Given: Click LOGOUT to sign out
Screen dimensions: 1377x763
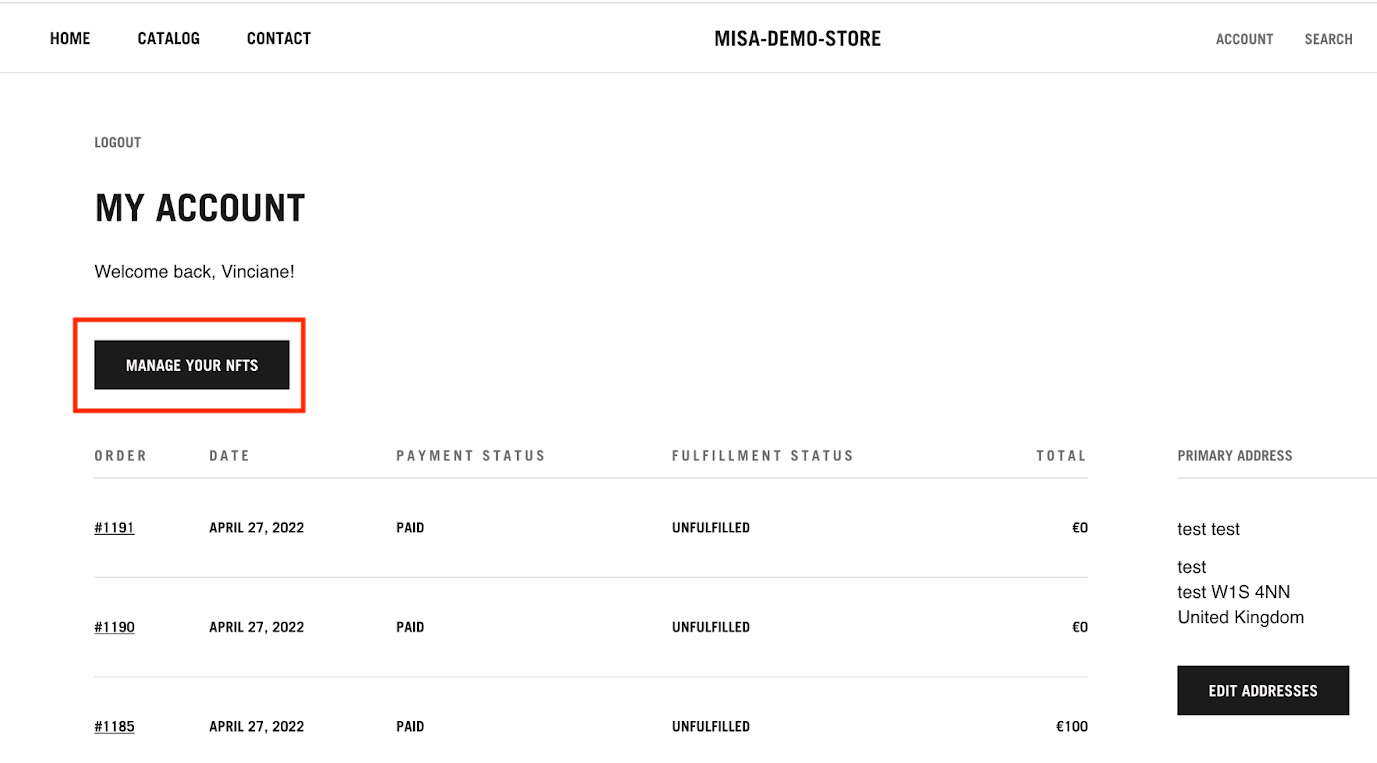Looking at the screenshot, I should (x=117, y=142).
